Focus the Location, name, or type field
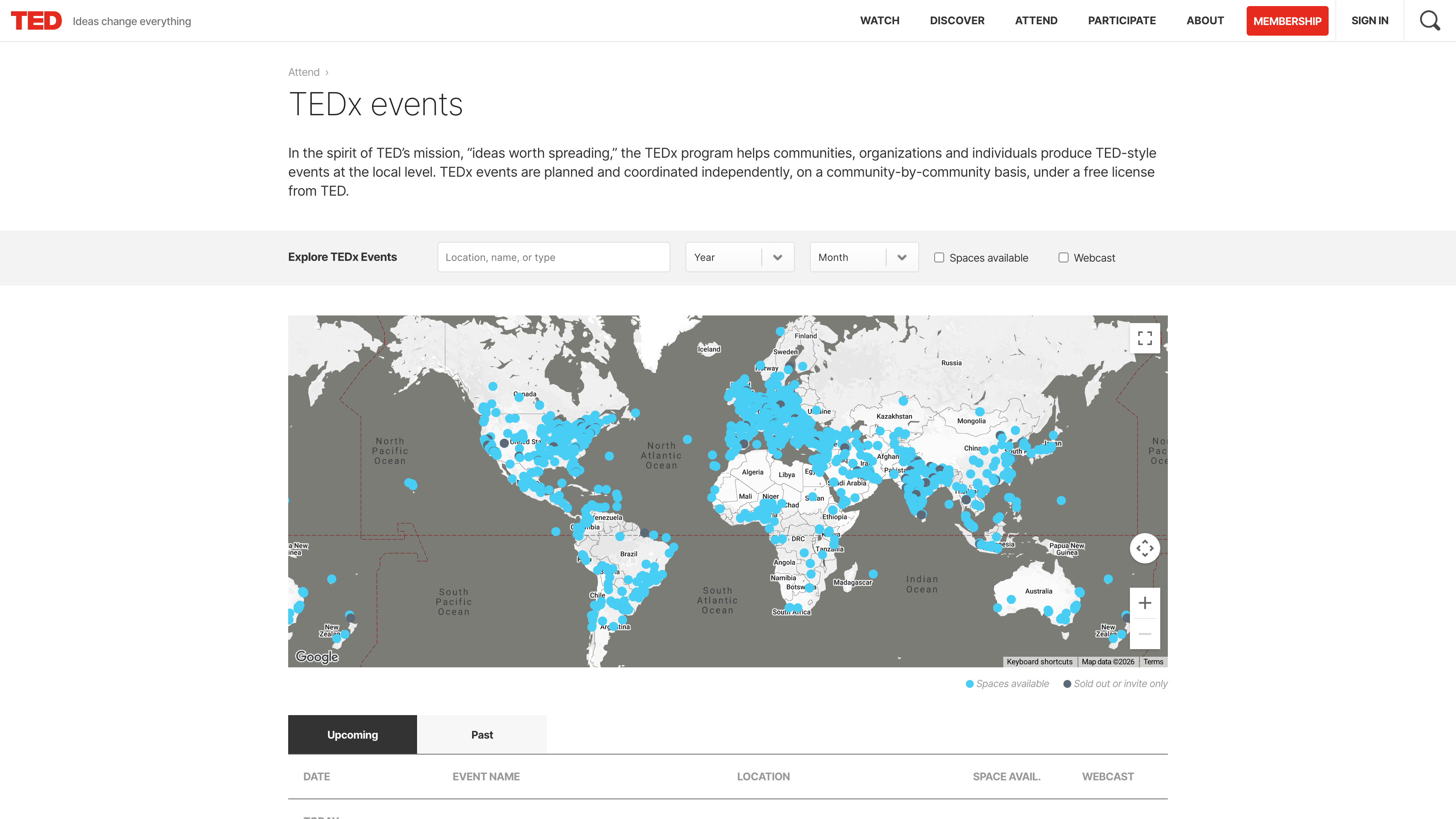This screenshot has height=819, width=1456. pos(553,257)
